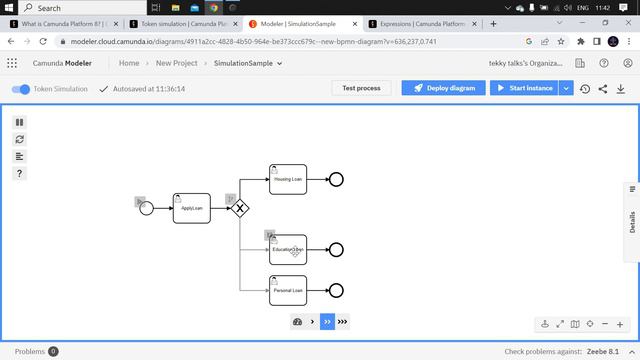This screenshot has height=360, width=640.
Task: Click Start instance button
Action: [524, 88]
